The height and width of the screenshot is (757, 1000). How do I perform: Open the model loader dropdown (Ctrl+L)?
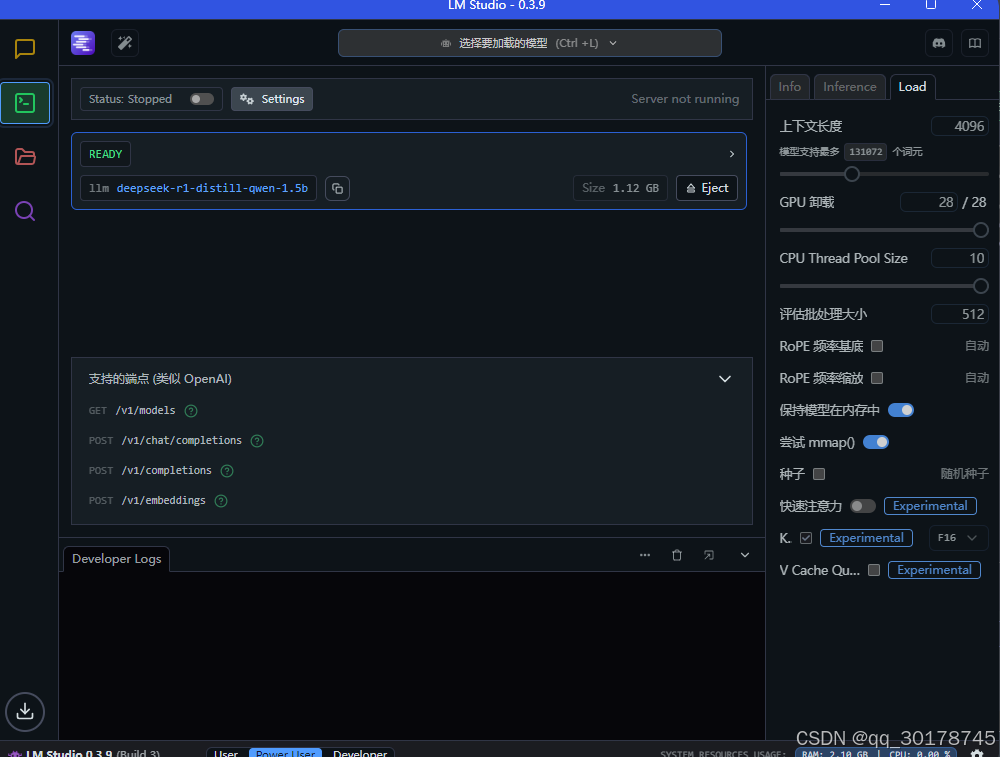pos(529,43)
